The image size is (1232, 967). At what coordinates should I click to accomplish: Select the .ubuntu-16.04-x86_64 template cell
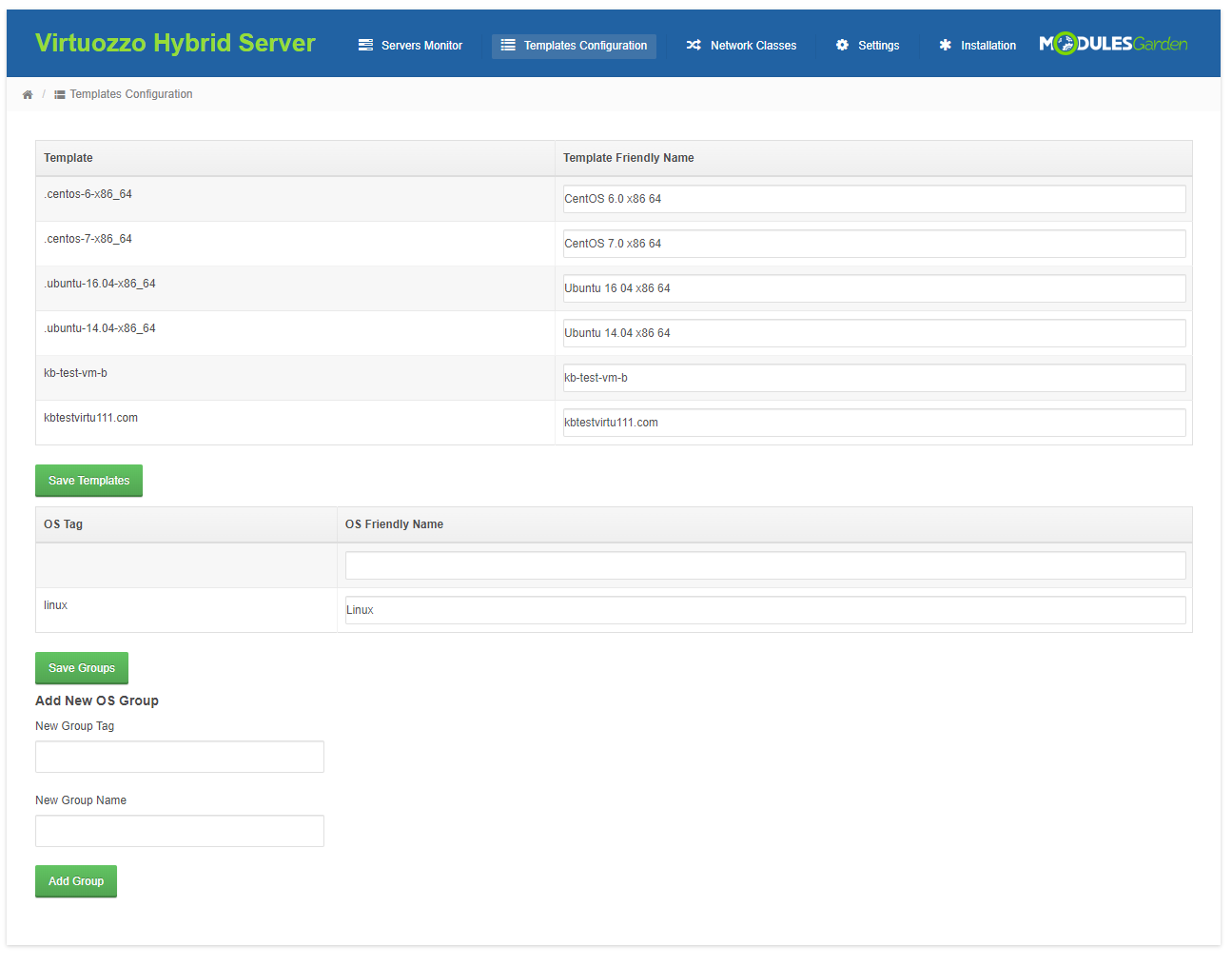pyautogui.click(x=295, y=288)
